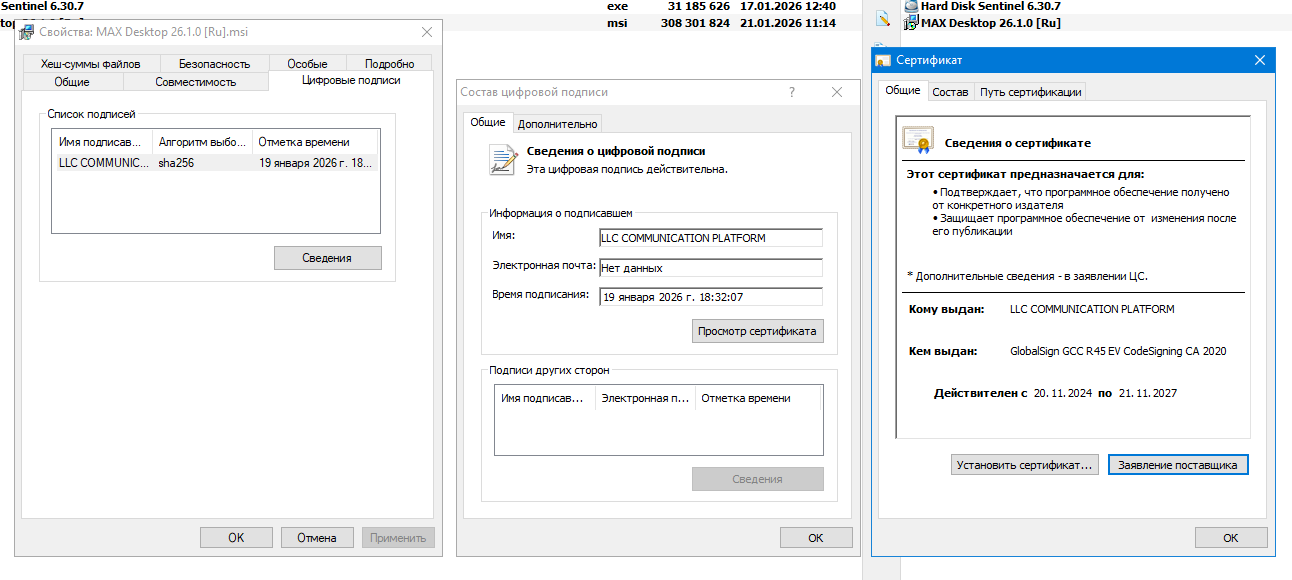Click Отметка времени header in Список подписей
This screenshot has width=1292, height=580.
point(315,142)
